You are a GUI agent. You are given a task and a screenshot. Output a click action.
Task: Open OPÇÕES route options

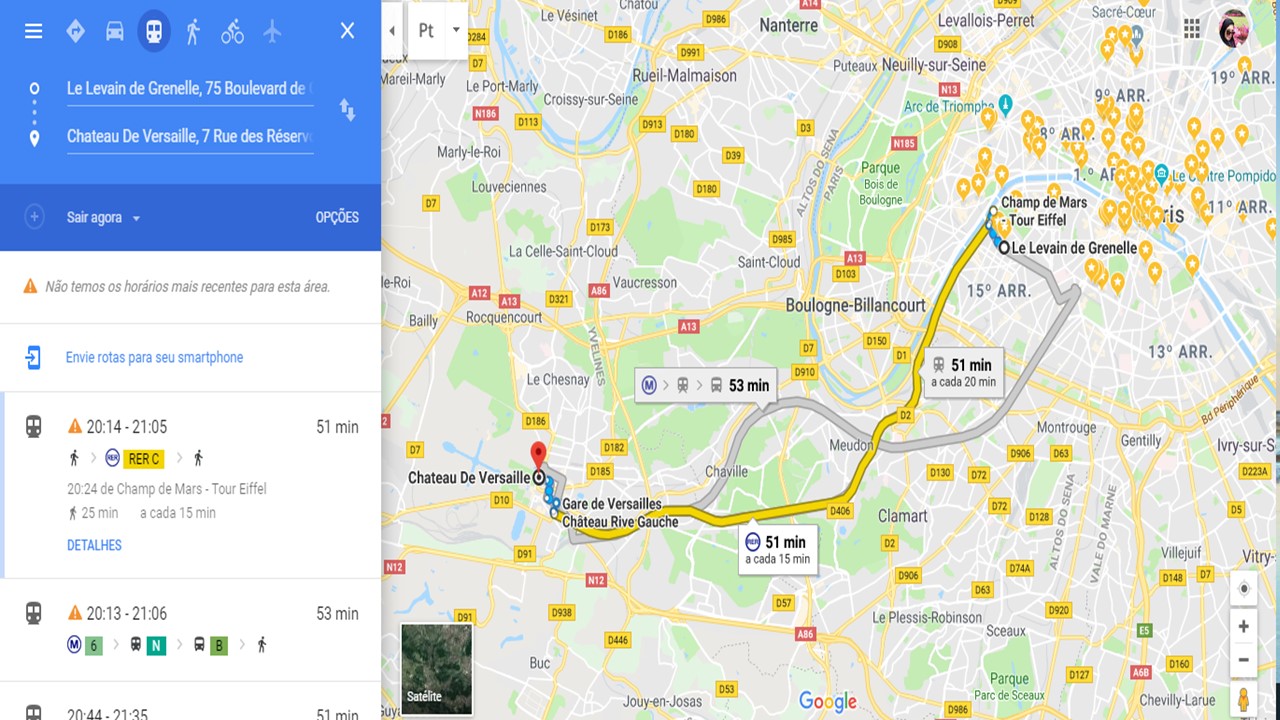click(x=337, y=218)
